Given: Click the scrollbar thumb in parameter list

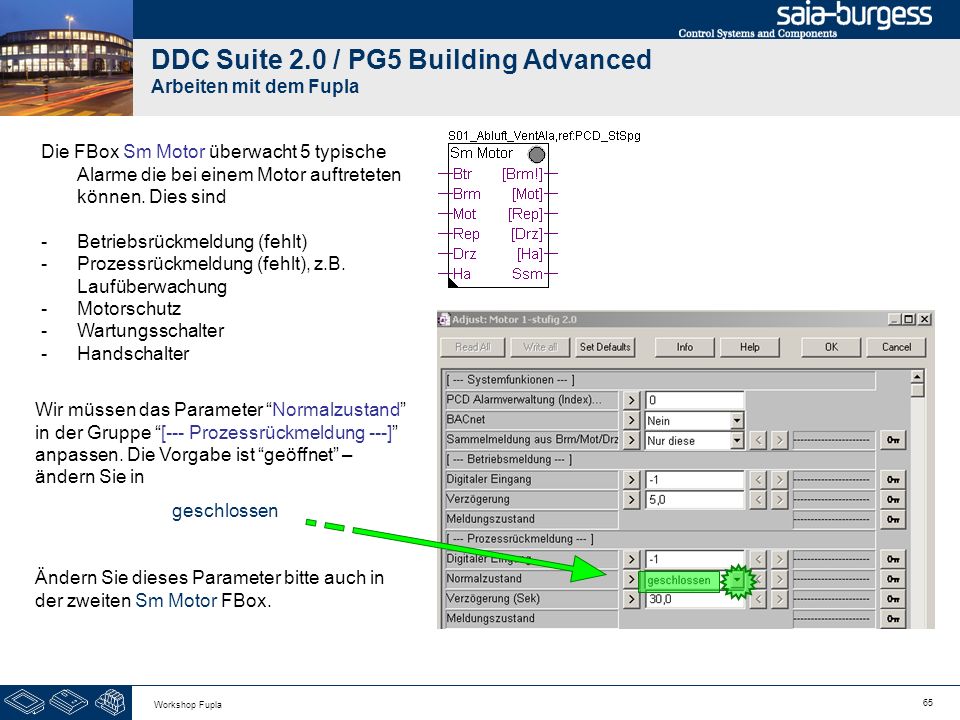Looking at the screenshot, I should [x=917, y=391].
